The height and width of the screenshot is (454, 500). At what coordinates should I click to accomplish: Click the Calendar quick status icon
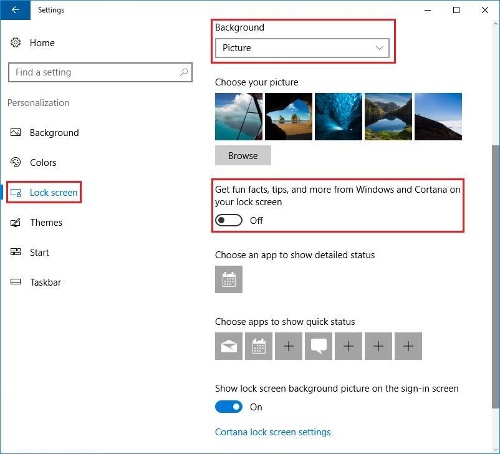259,346
